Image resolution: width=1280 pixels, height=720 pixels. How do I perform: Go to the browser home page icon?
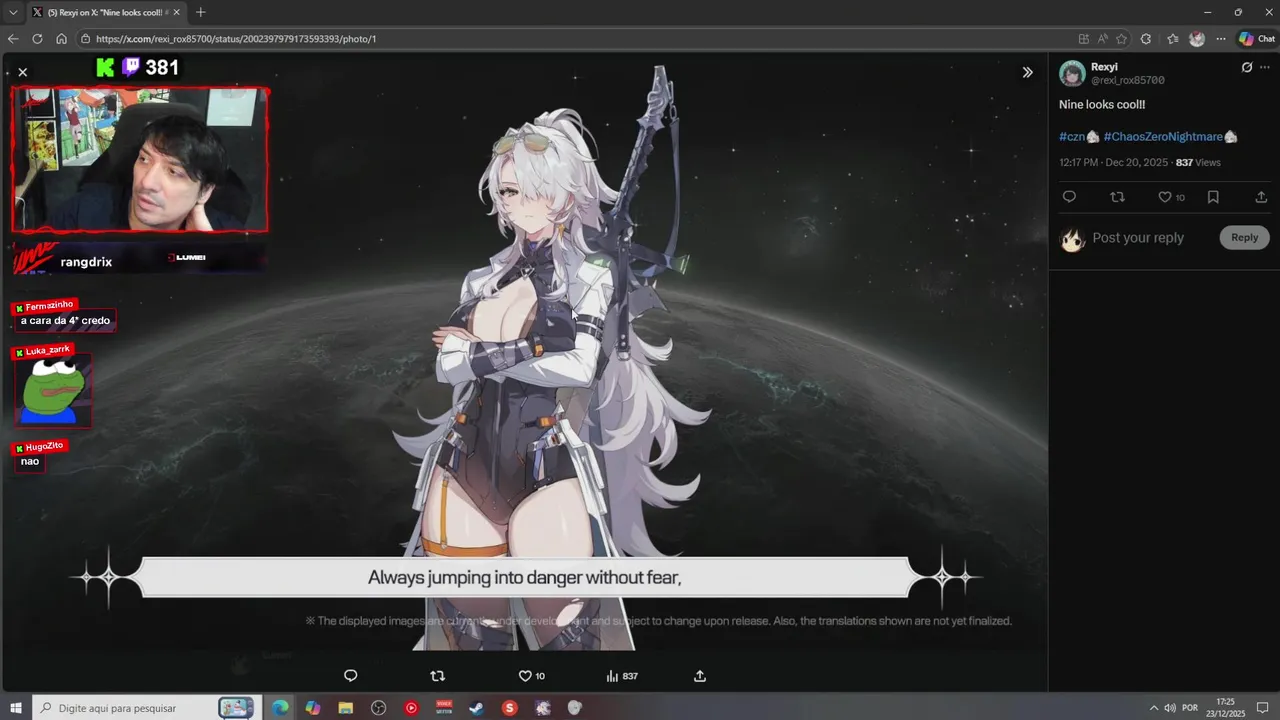pos(61,39)
